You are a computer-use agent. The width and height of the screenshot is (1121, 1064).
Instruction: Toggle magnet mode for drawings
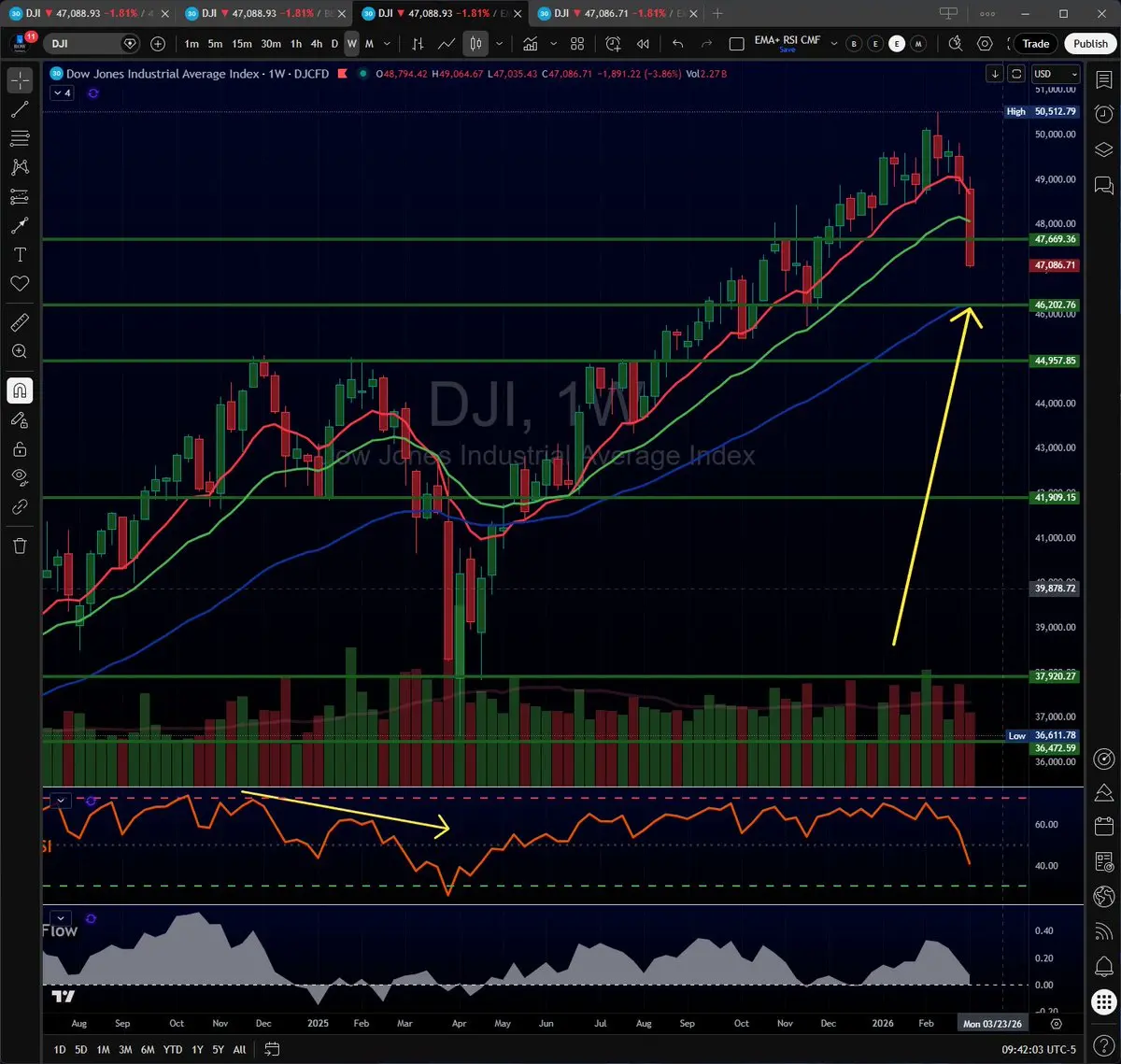(20, 390)
